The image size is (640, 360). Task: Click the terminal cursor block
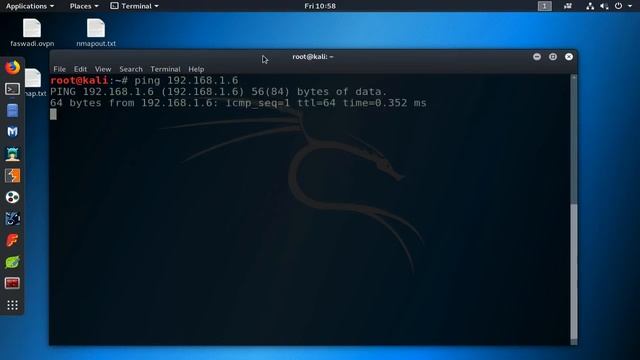tap(53, 115)
